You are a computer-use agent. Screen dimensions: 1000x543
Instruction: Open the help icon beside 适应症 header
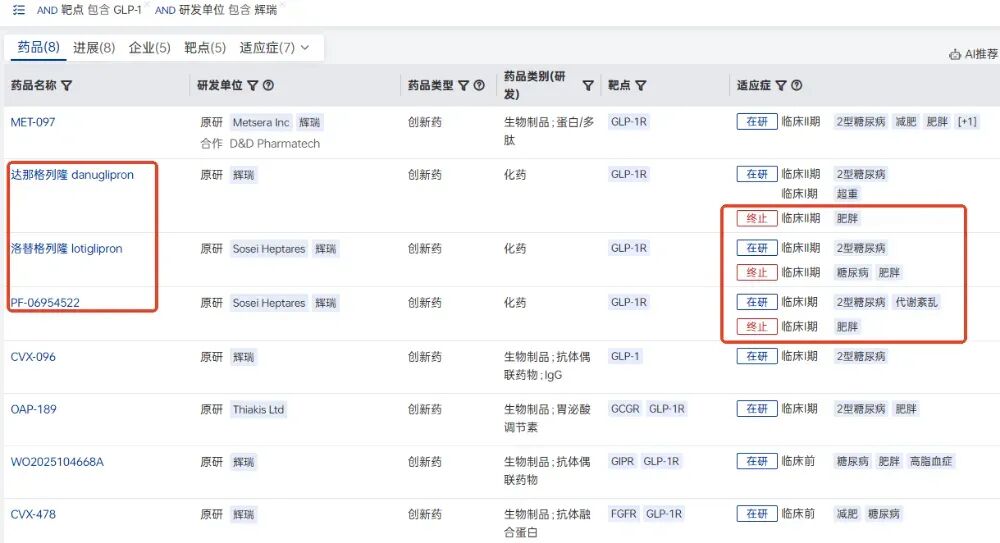797,86
